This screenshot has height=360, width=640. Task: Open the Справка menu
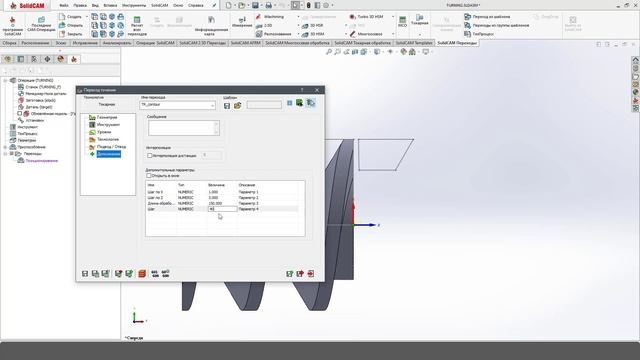coord(196,5)
